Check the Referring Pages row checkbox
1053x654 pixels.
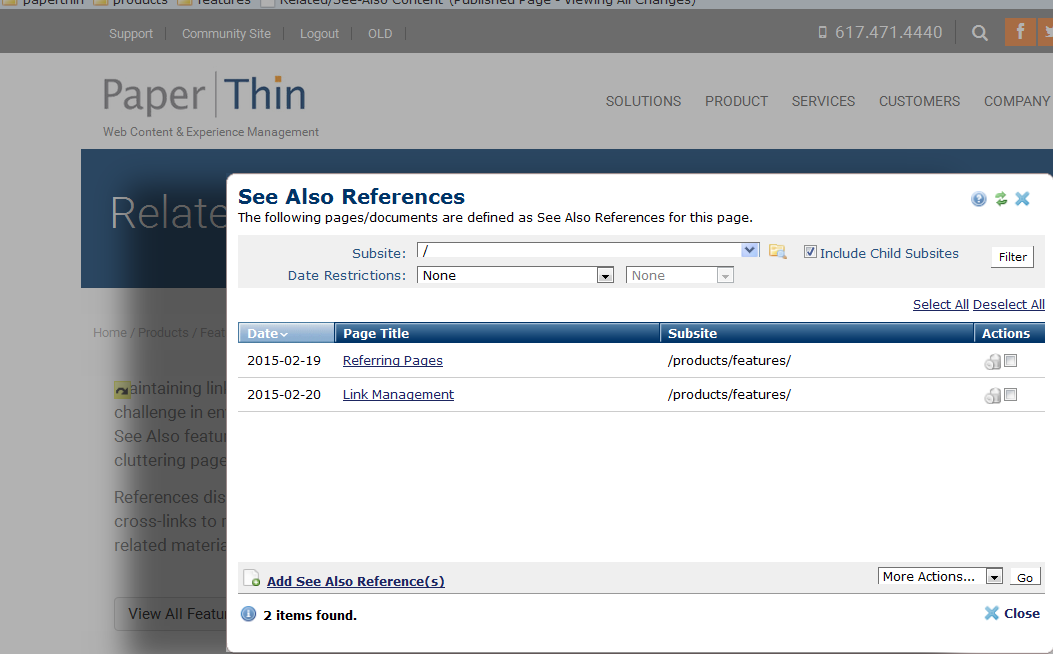tap(1010, 361)
